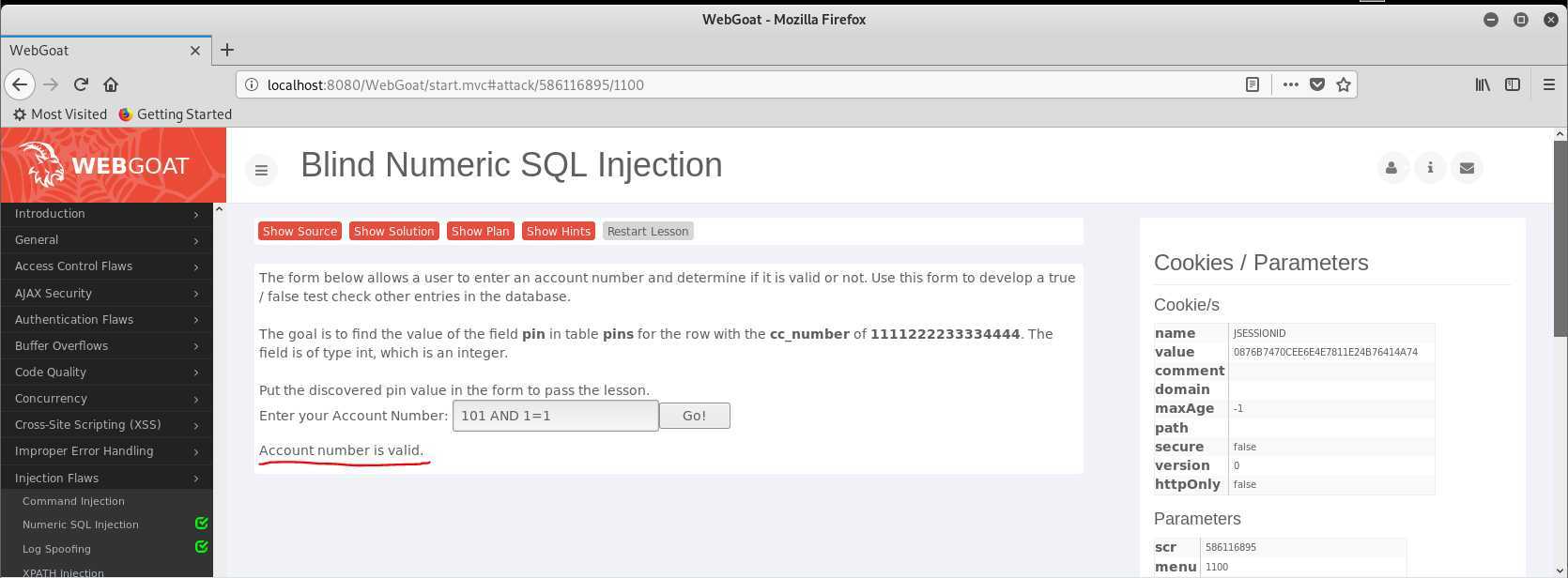Open the Command Injection lesson
Viewport: 1568px width, 578px height.
73,501
